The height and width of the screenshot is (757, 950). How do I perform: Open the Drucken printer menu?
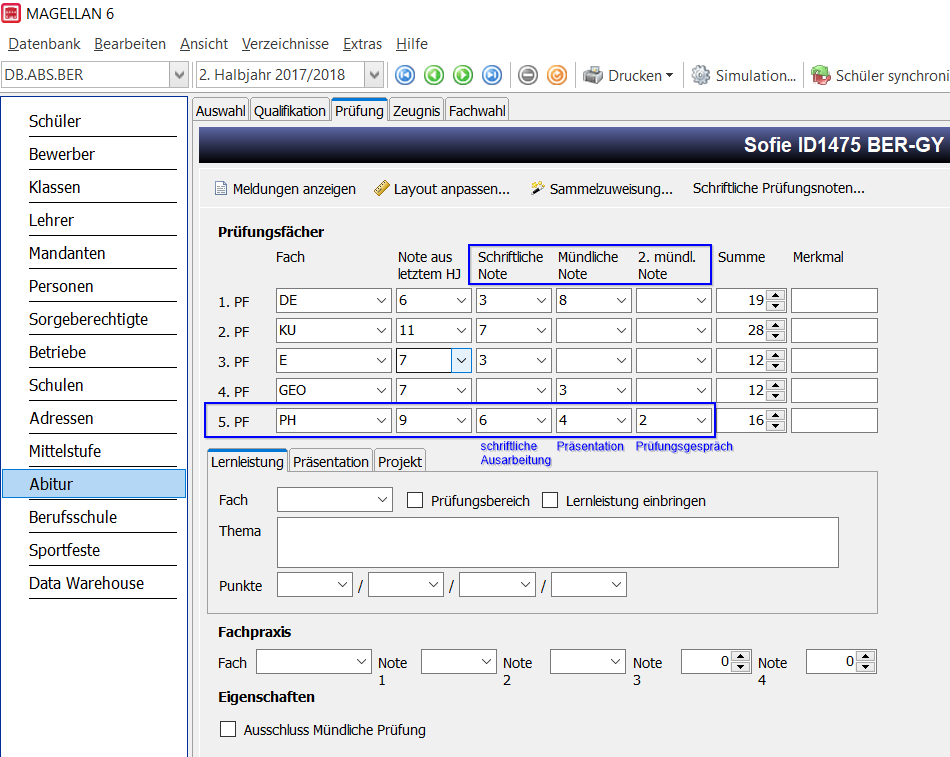(628, 75)
